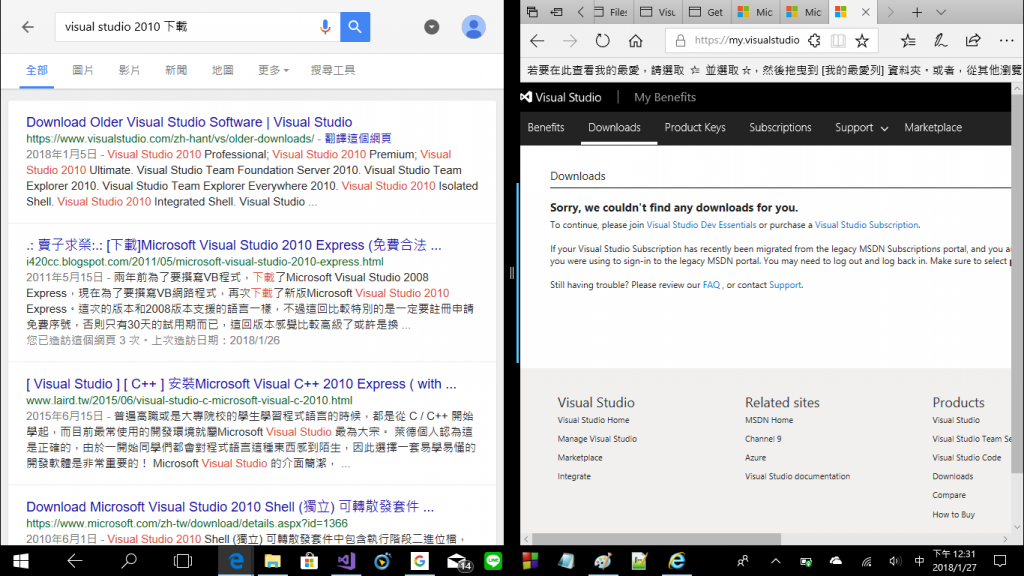This screenshot has width=1024, height=576.
Task: Select the 圖片 search tab
Action: tap(83, 70)
